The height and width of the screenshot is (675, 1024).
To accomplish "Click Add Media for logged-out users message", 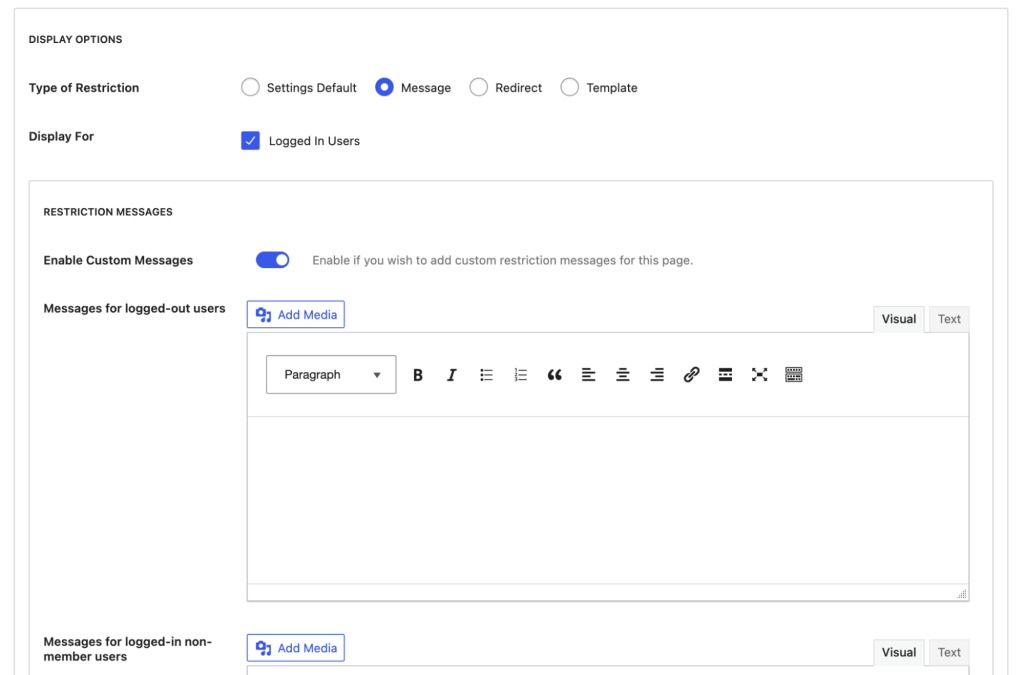I will click(x=295, y=313).
